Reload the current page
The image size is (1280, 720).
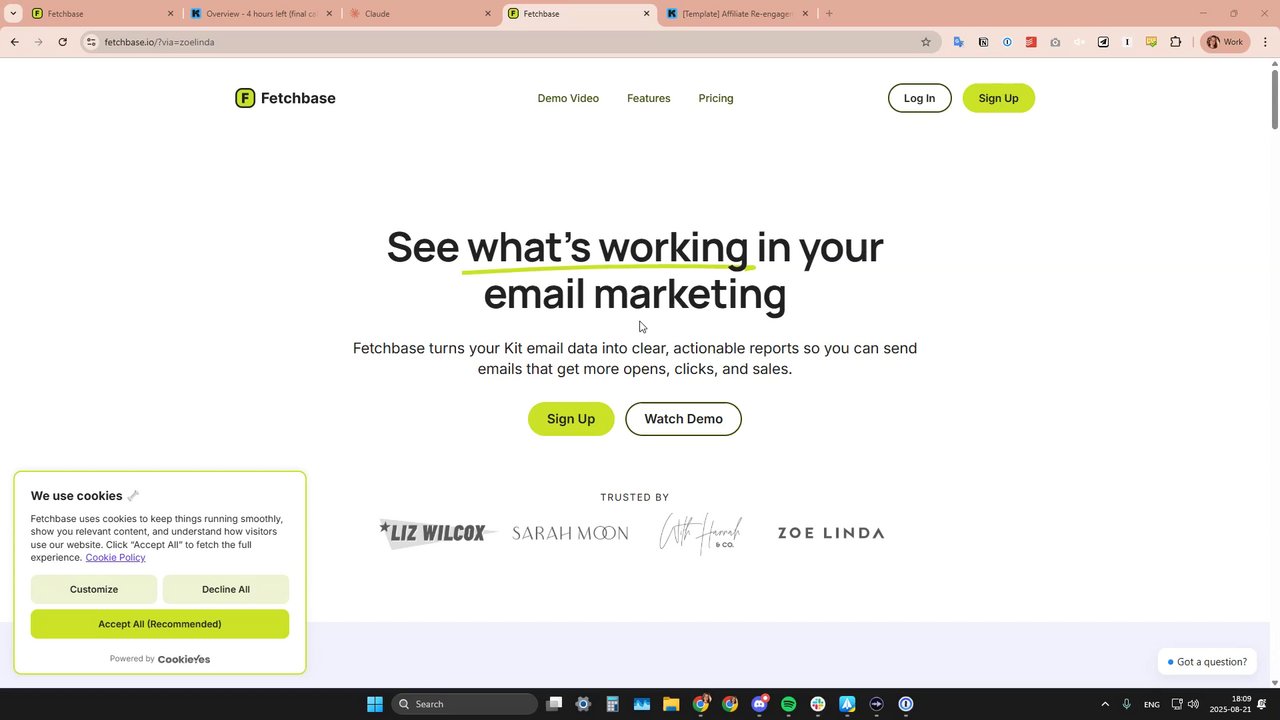coord(63,42)
